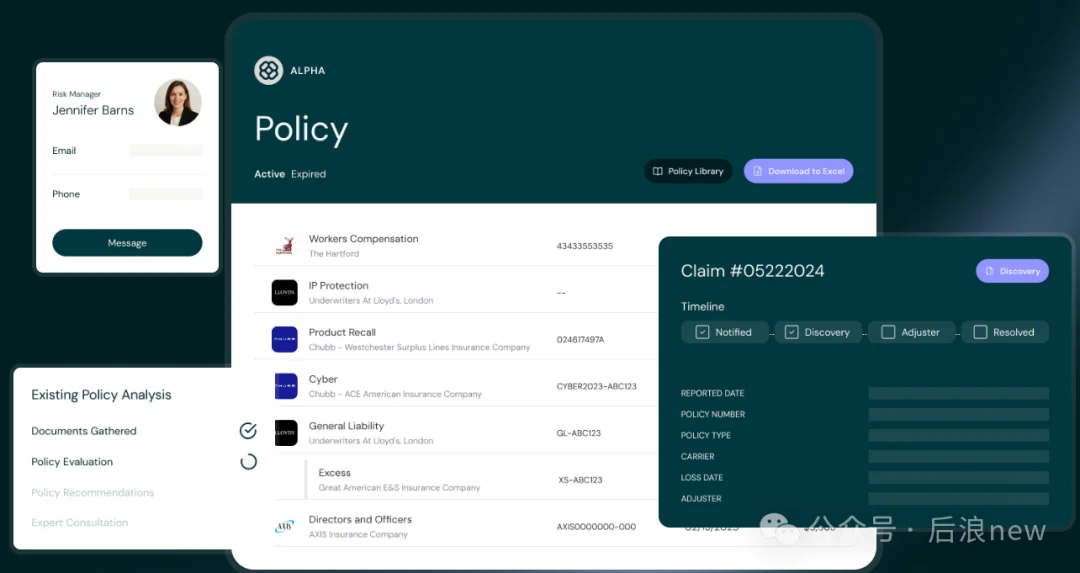
Task: Click policy number GL-ABC123
Action: (x=579, y=433)
